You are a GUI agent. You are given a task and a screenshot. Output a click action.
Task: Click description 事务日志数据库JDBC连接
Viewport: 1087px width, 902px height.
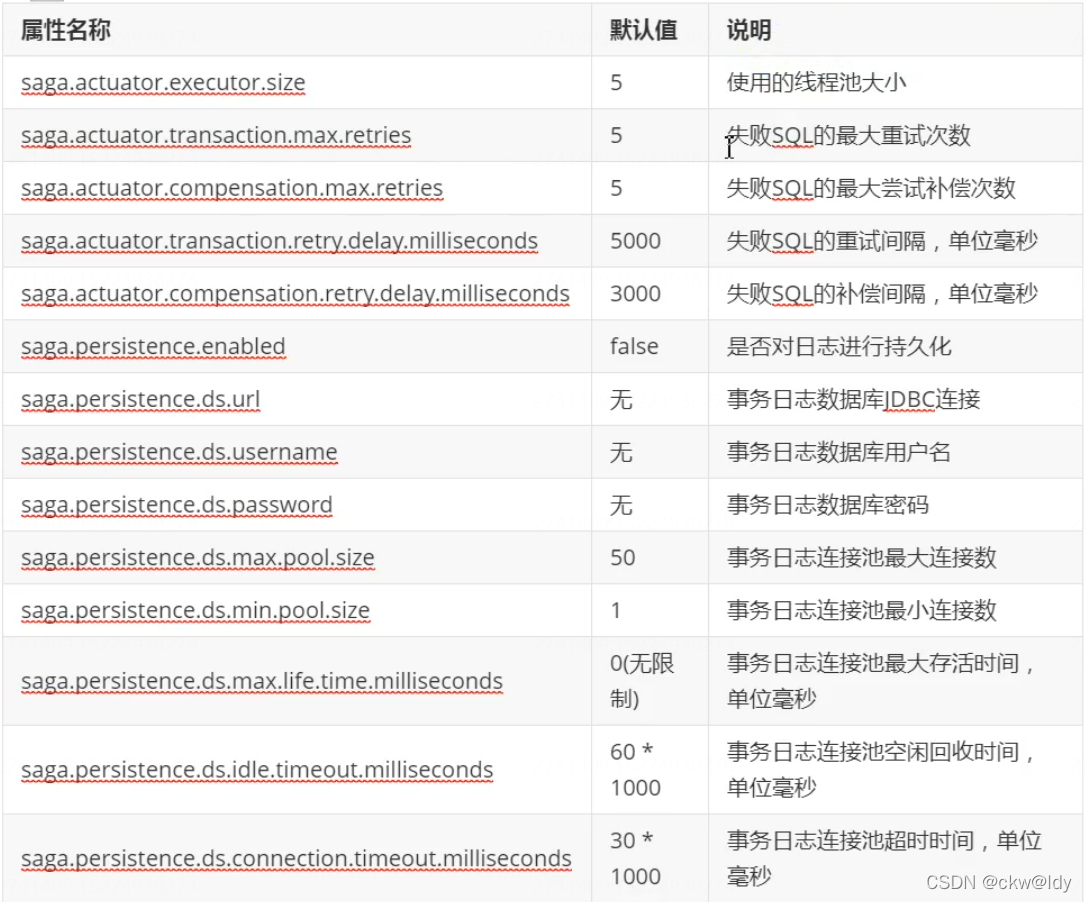(x=853, y=399)
